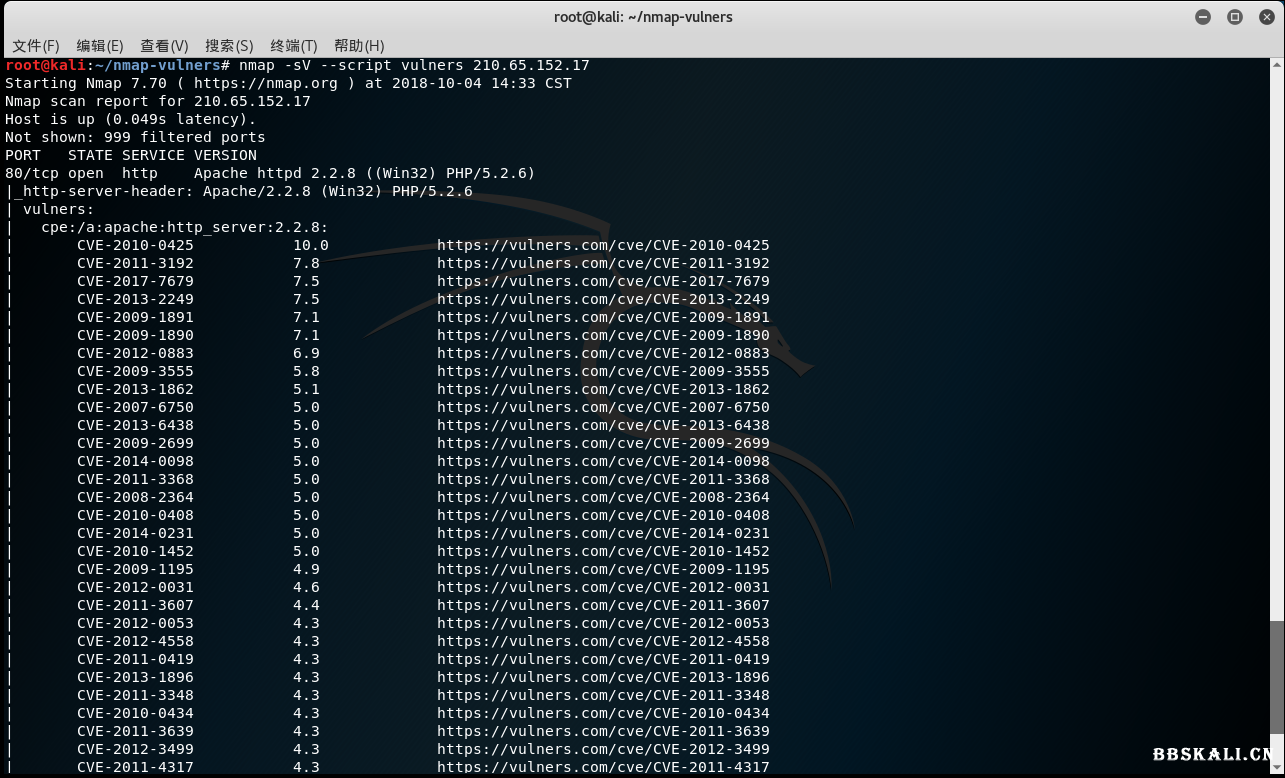Open the 搜索(S) menu
Image resolution: width=1285 pixels, height=778 pixels.
pos(229,46)
